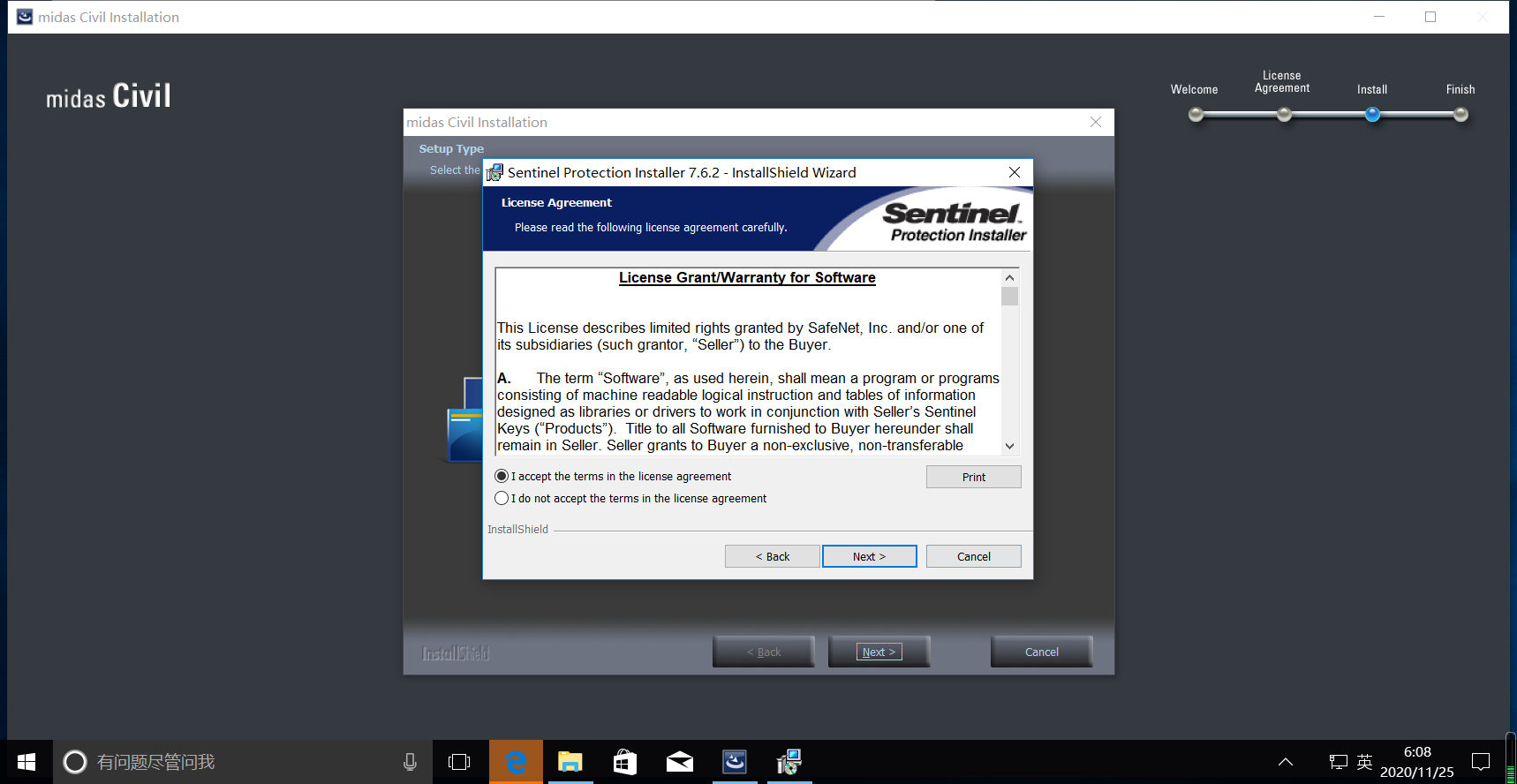Maximize the midas Civil Installation window
Screen dimensions: 1517x784
click(x=1430, y=17)
